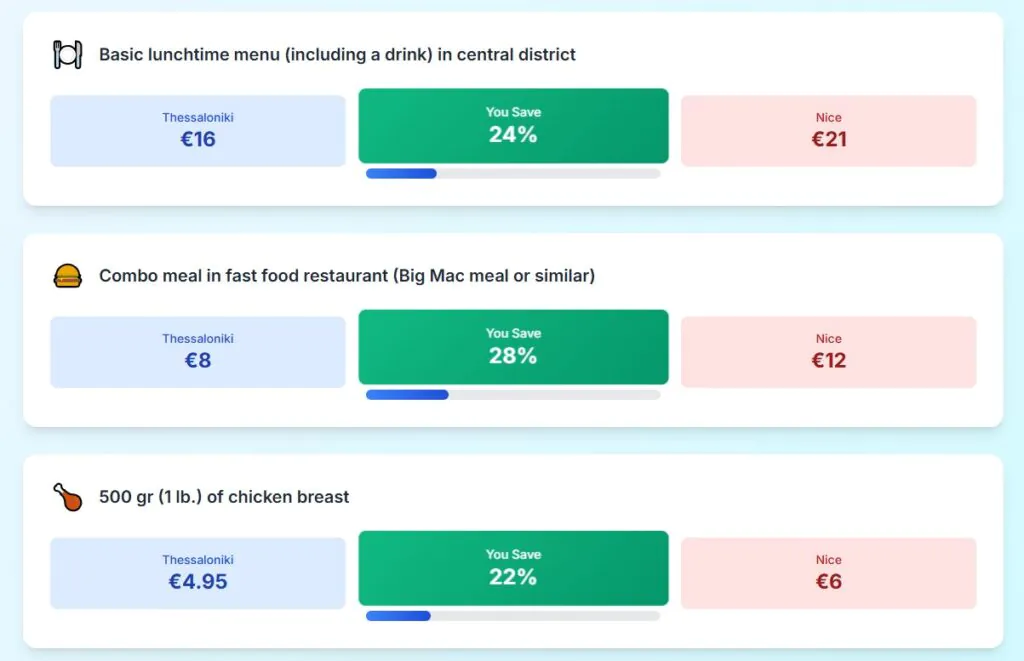Click the €12 Nice price value
Image resolution: width=1024 pixels, height=661 pixels.
[828, 361]
